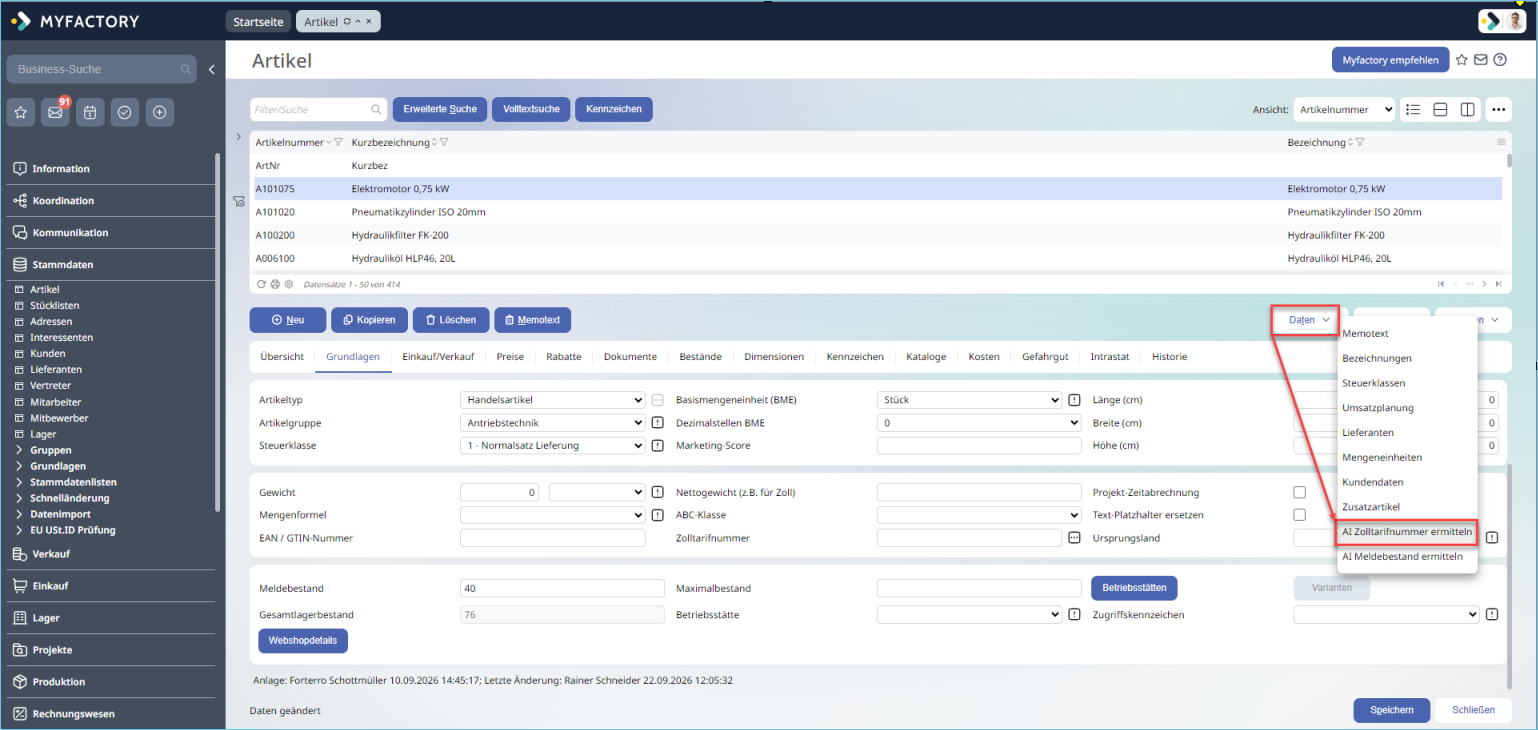Open the three-dots more options menu

tap(1498, 109)
